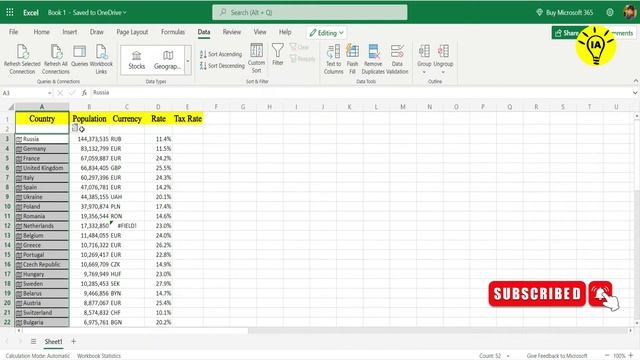
Task: Click Workbook Statistics in status bar
Action: [x=99, y=356]
